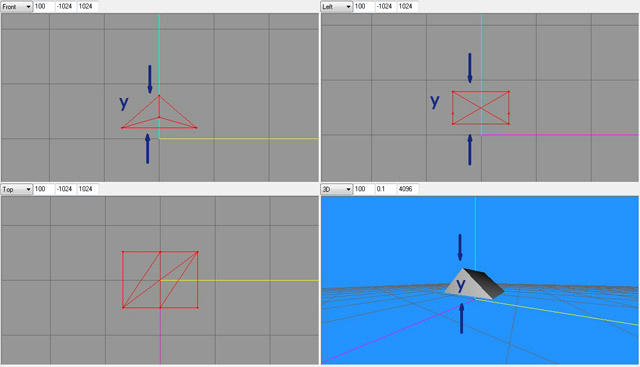Click the 4096 far-clip field in 3D viewport
Viewport: 640px width, 367px height.
point(408,189)
